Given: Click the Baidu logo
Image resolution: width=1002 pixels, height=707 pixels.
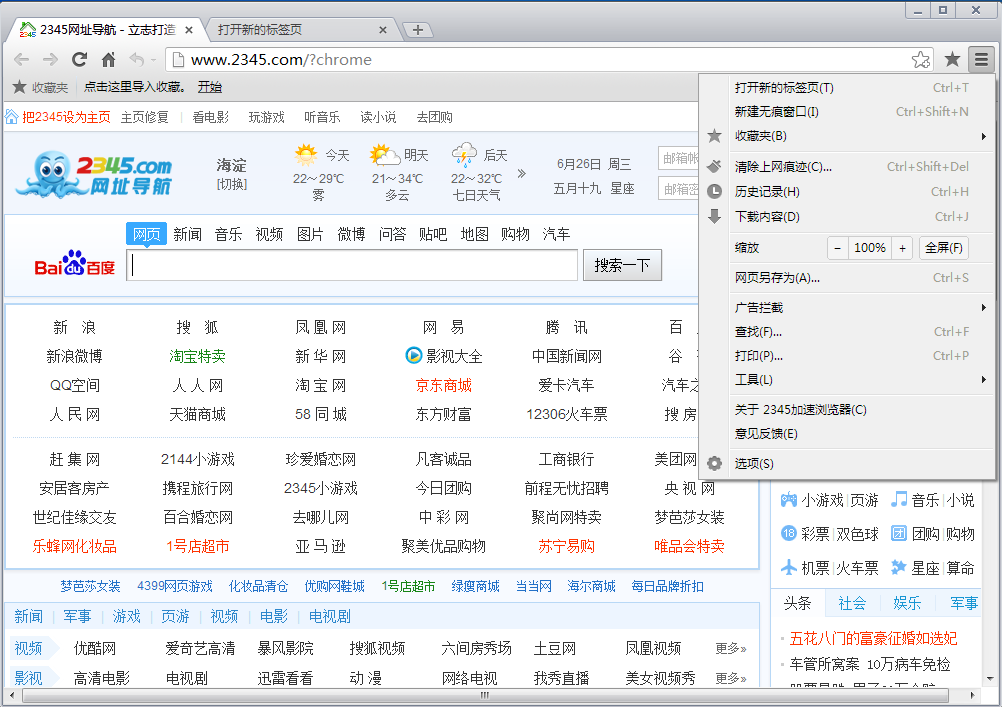Looking at the screenshot, I should point(74,263).
